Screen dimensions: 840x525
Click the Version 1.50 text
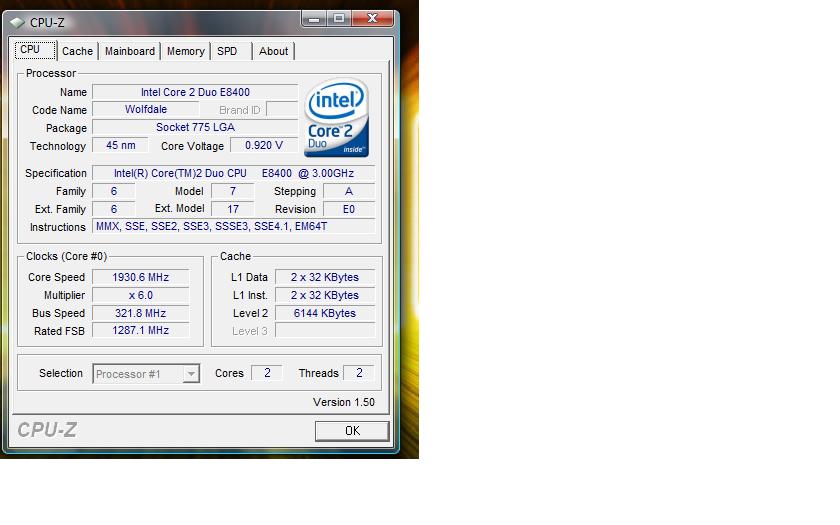pyautogui.click(x=344, y=402)
